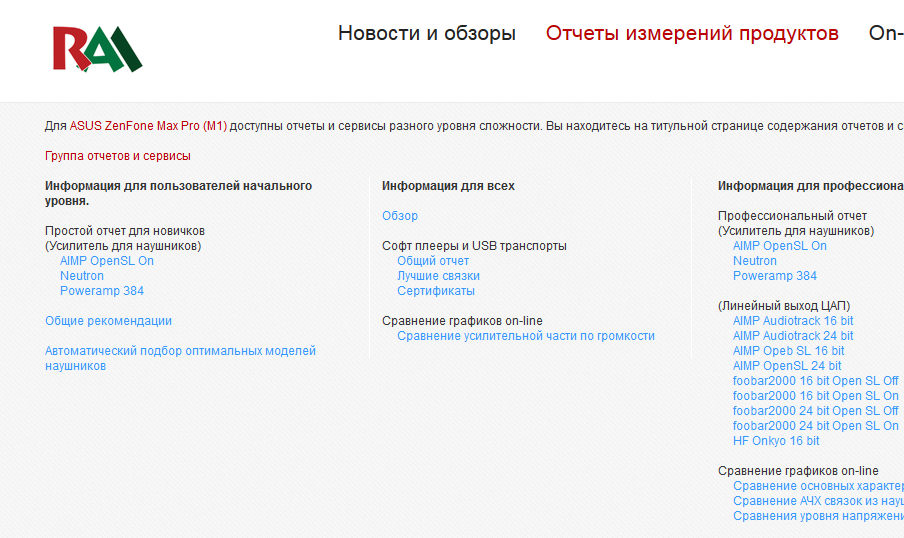
Task: Click the Общие рекомендации link
Action: point(108,321)
